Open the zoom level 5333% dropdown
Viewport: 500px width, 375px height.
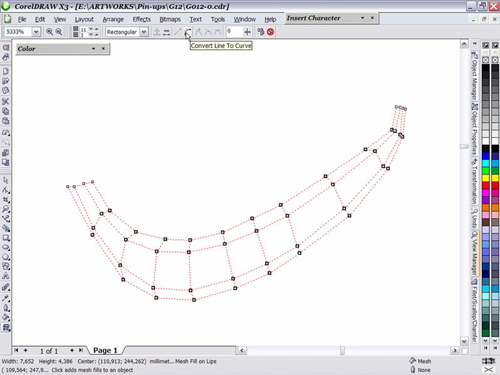pyautogui.click(x=36, y=32)
